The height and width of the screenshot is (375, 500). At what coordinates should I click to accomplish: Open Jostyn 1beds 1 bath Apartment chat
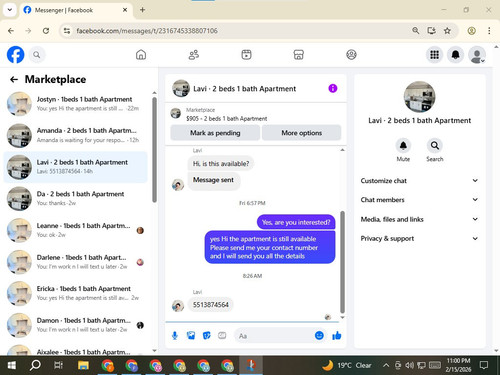tap(76, 104)
